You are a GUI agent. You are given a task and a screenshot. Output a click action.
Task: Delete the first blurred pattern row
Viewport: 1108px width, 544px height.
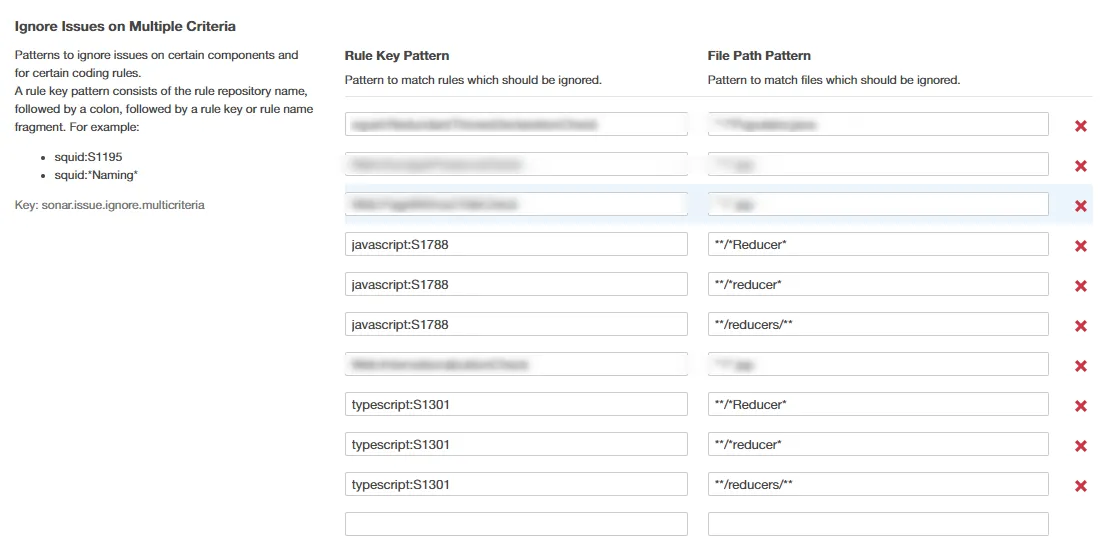(1080, 126)
